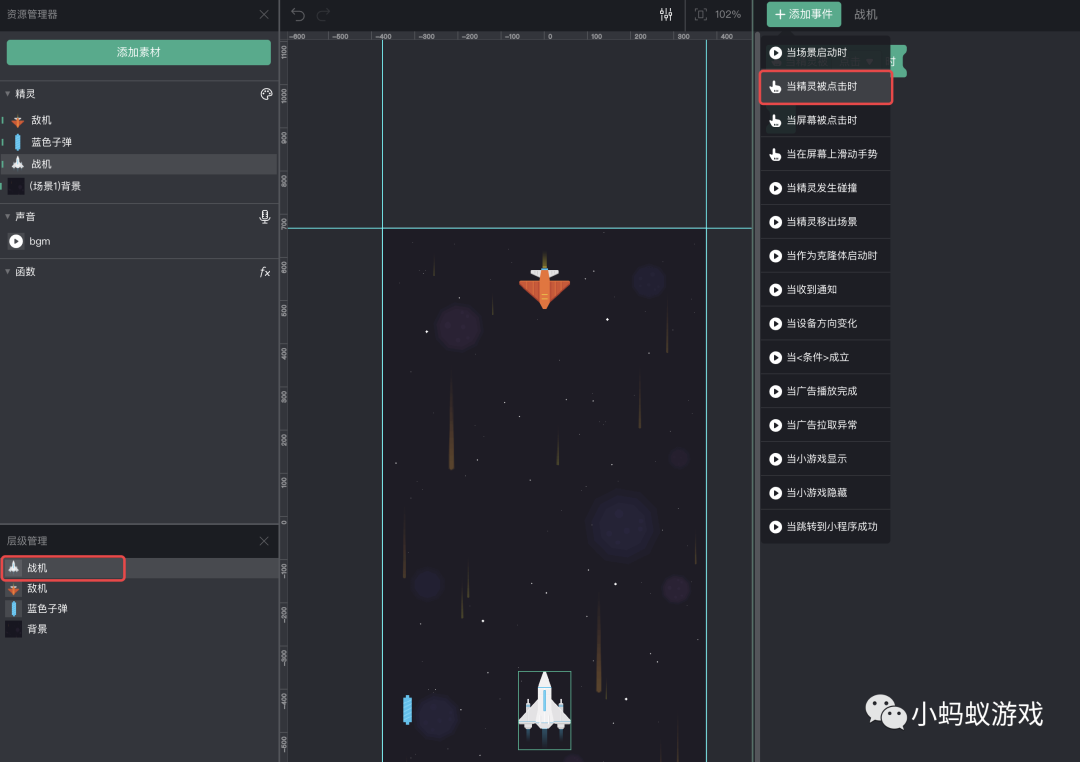The image size is (1080, 762).
Task: Switch to the 战机 tab
Action: pos(866,14)
